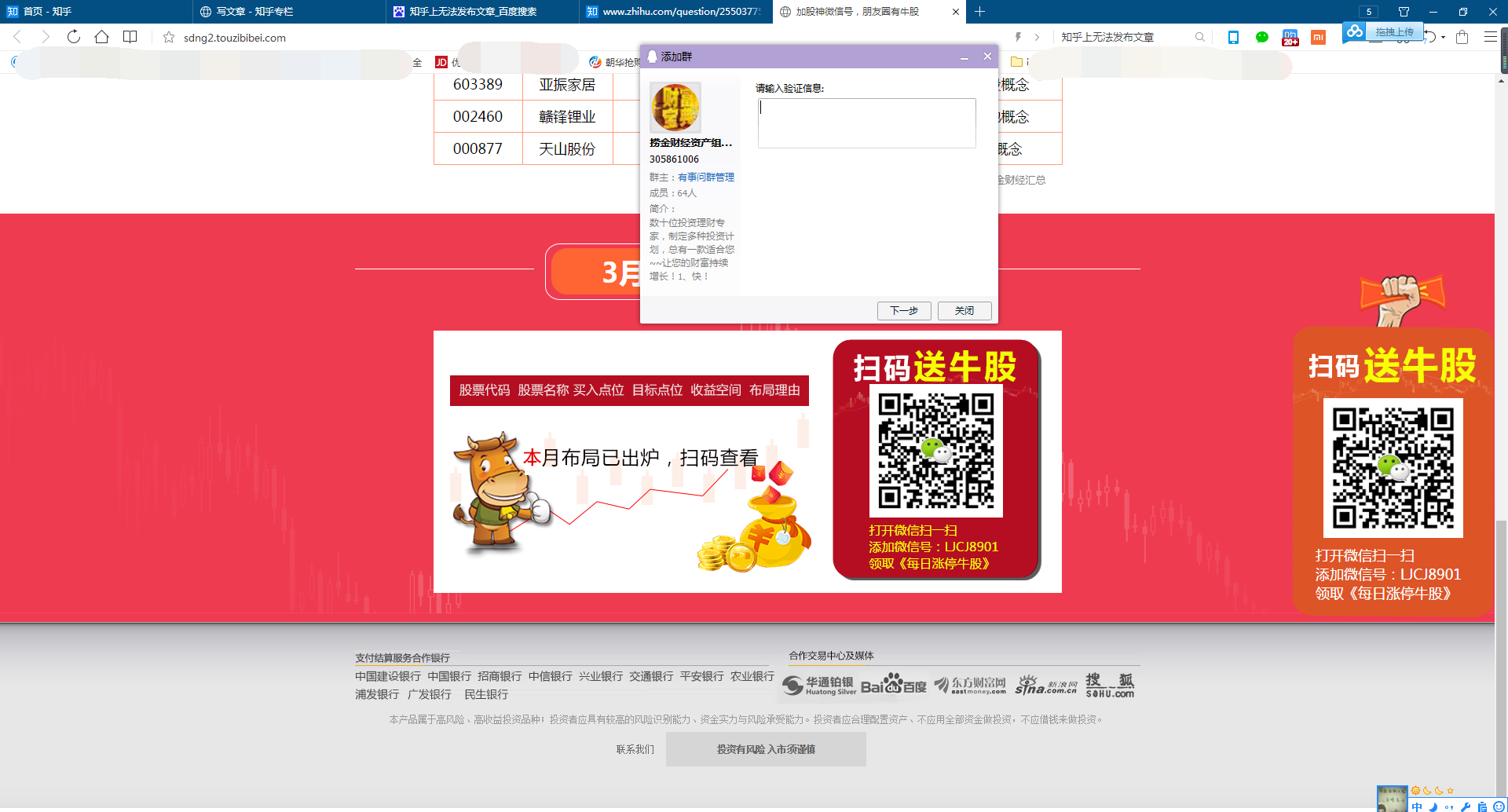Click the Sohu logo in partners

[x=1110, y=686]
